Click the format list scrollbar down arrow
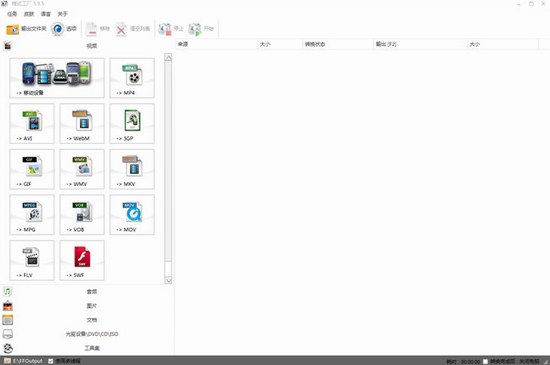550x365 pixels. tap(168, 280)
